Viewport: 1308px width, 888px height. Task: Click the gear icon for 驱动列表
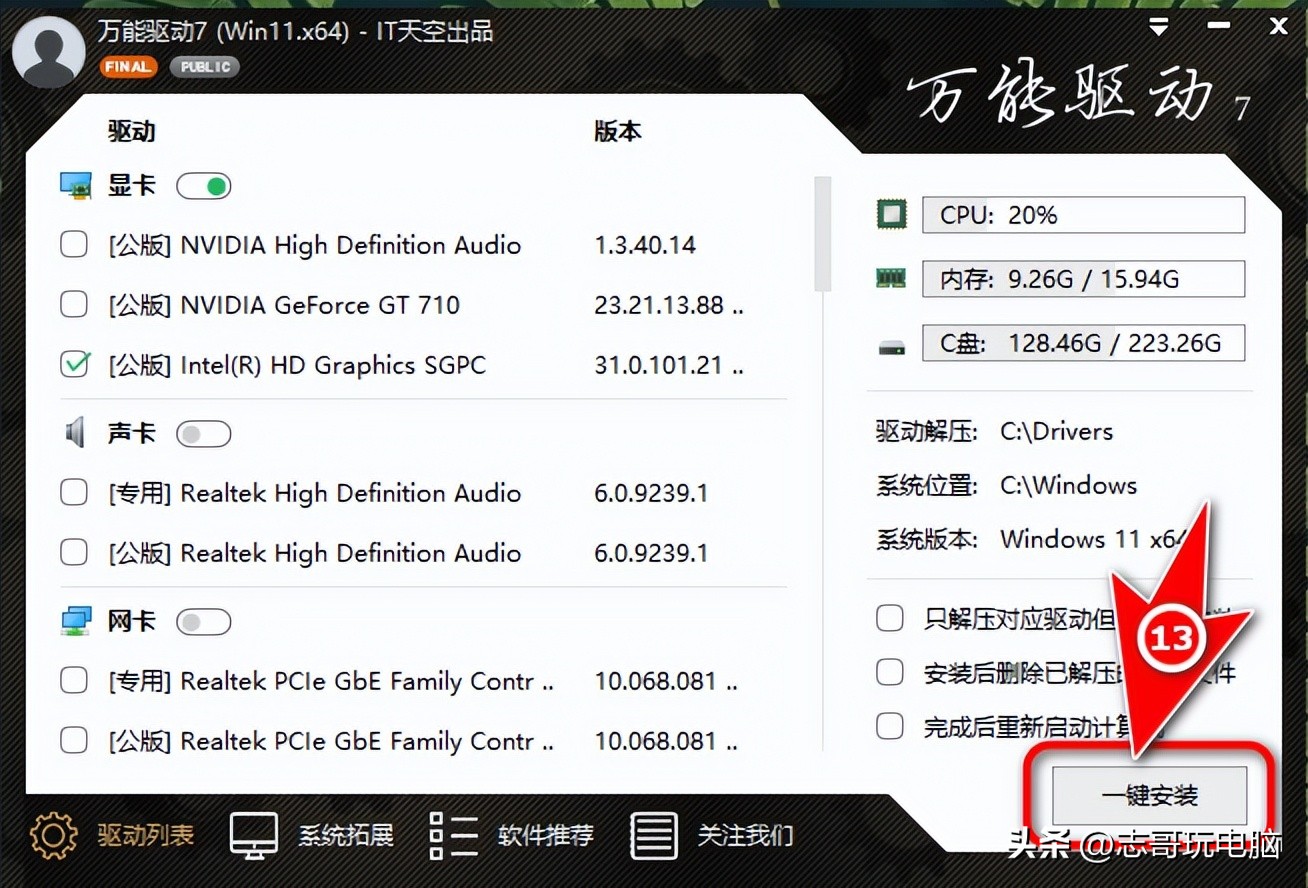[x=54, y=836]
